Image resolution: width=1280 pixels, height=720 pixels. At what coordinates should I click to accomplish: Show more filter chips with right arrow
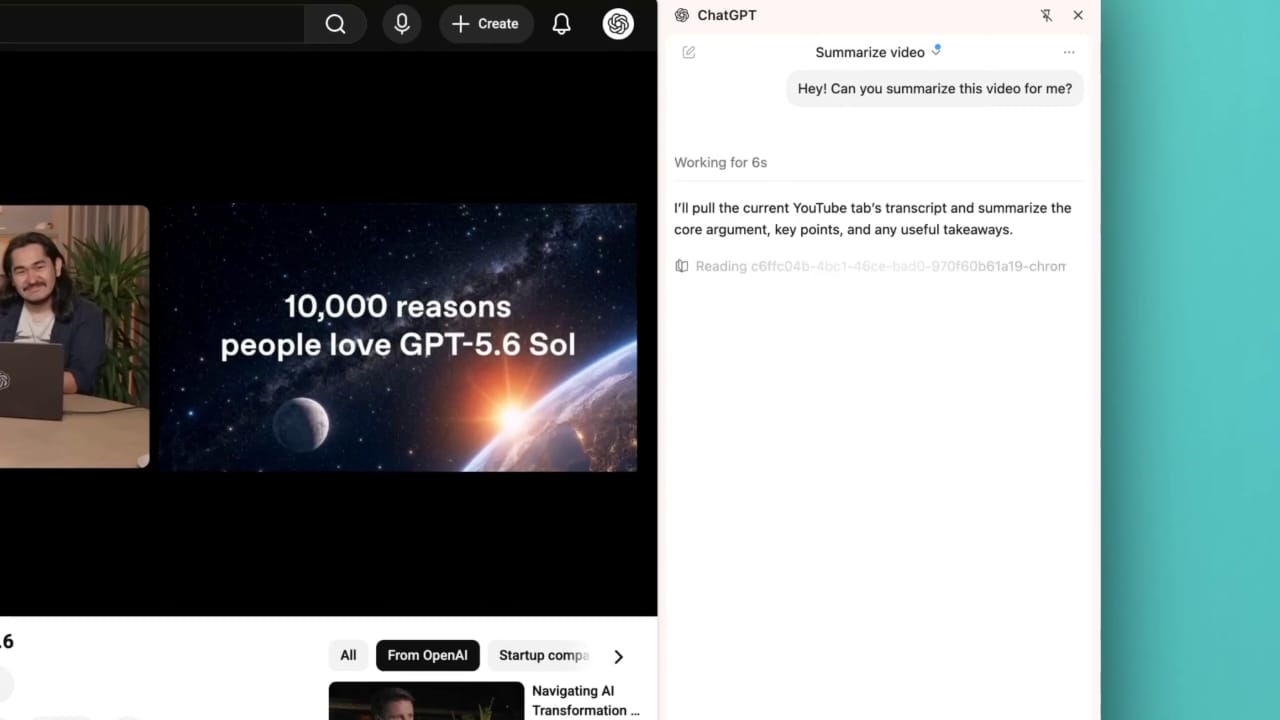pyautogui.click(x=618, y=656)
